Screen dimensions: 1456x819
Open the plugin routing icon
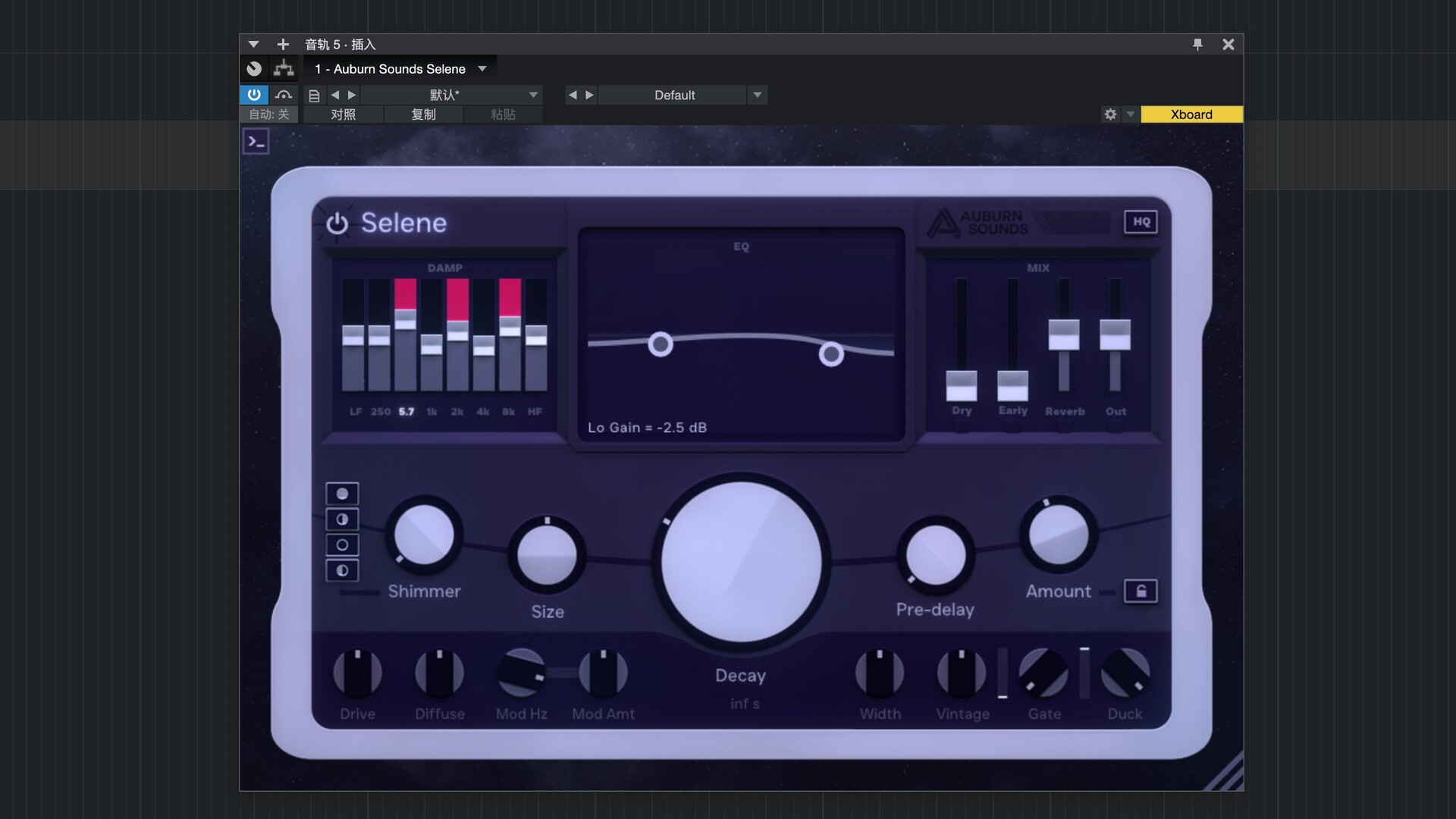click(x=284, y=69)
